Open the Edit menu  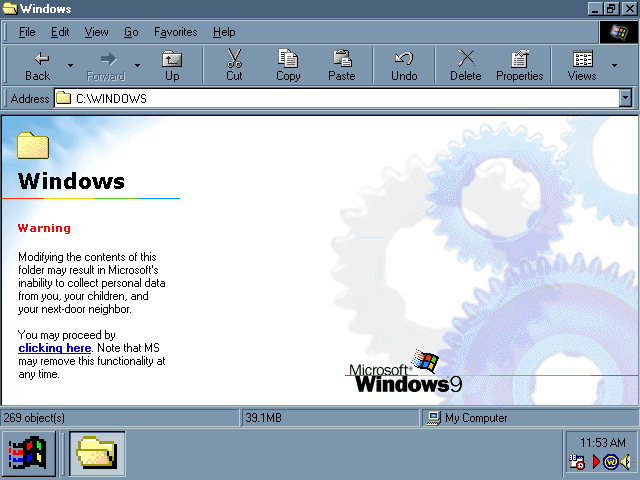point(60,32)
